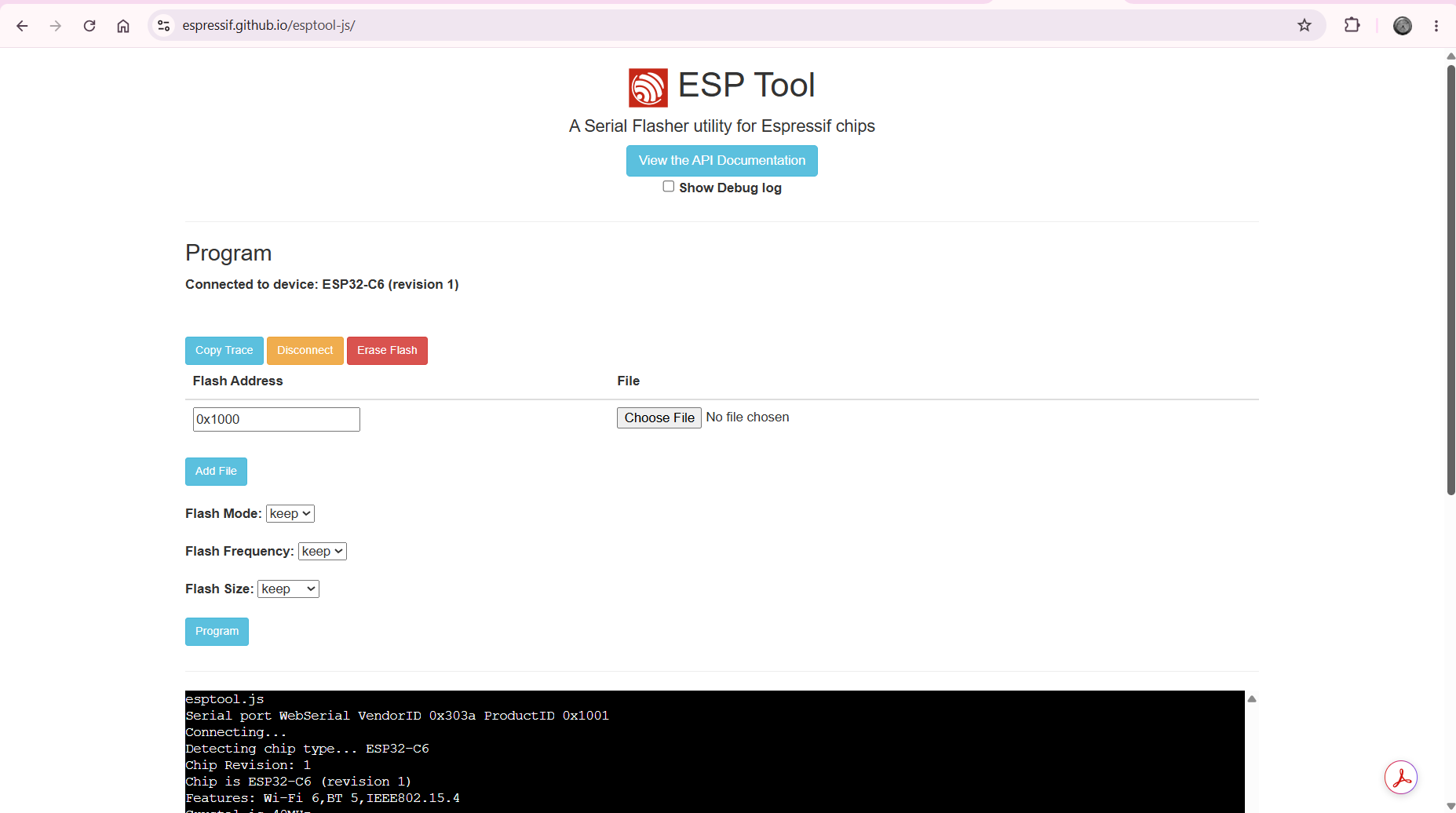Click the 'Flash Address' column header
This screenshot has height=813, width=1456.
click(238, 381)
